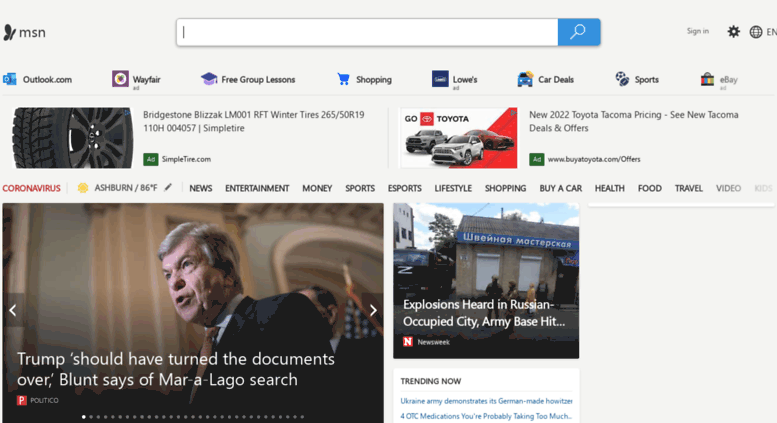
Task: Open the BUY A CAR tab
Action: click(x=560, y=188)
